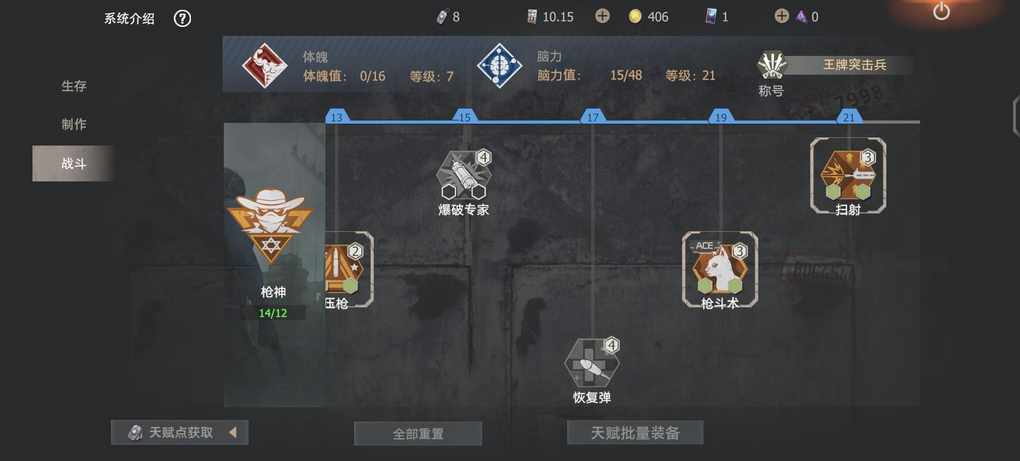Select the 战斗 tab
The width and height of the screenshot is (1020, 461).
74,163
